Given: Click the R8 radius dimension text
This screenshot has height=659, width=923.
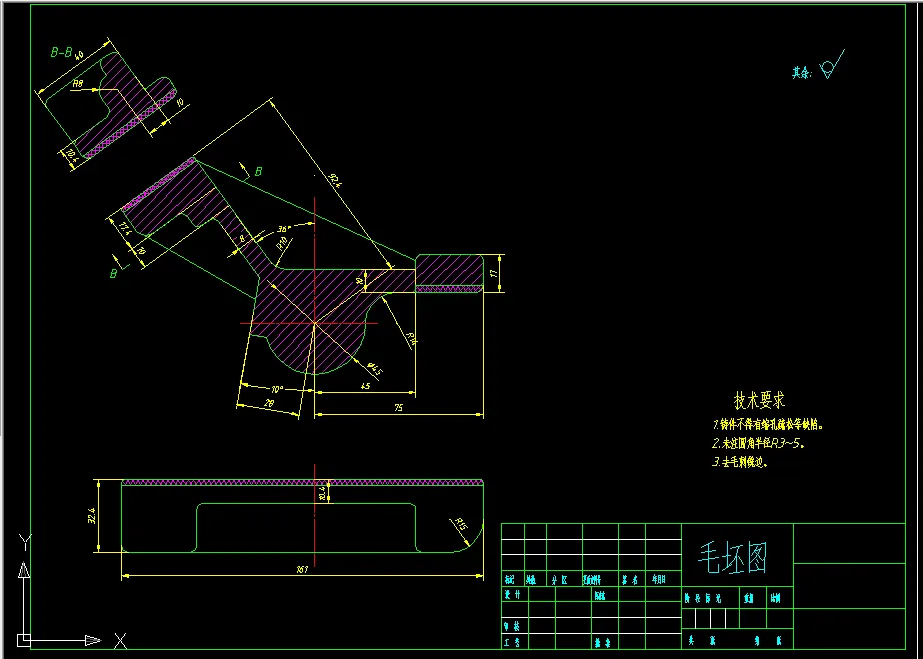Looking at the screenshot, I should pyautogui.click(x=77, y=85).
